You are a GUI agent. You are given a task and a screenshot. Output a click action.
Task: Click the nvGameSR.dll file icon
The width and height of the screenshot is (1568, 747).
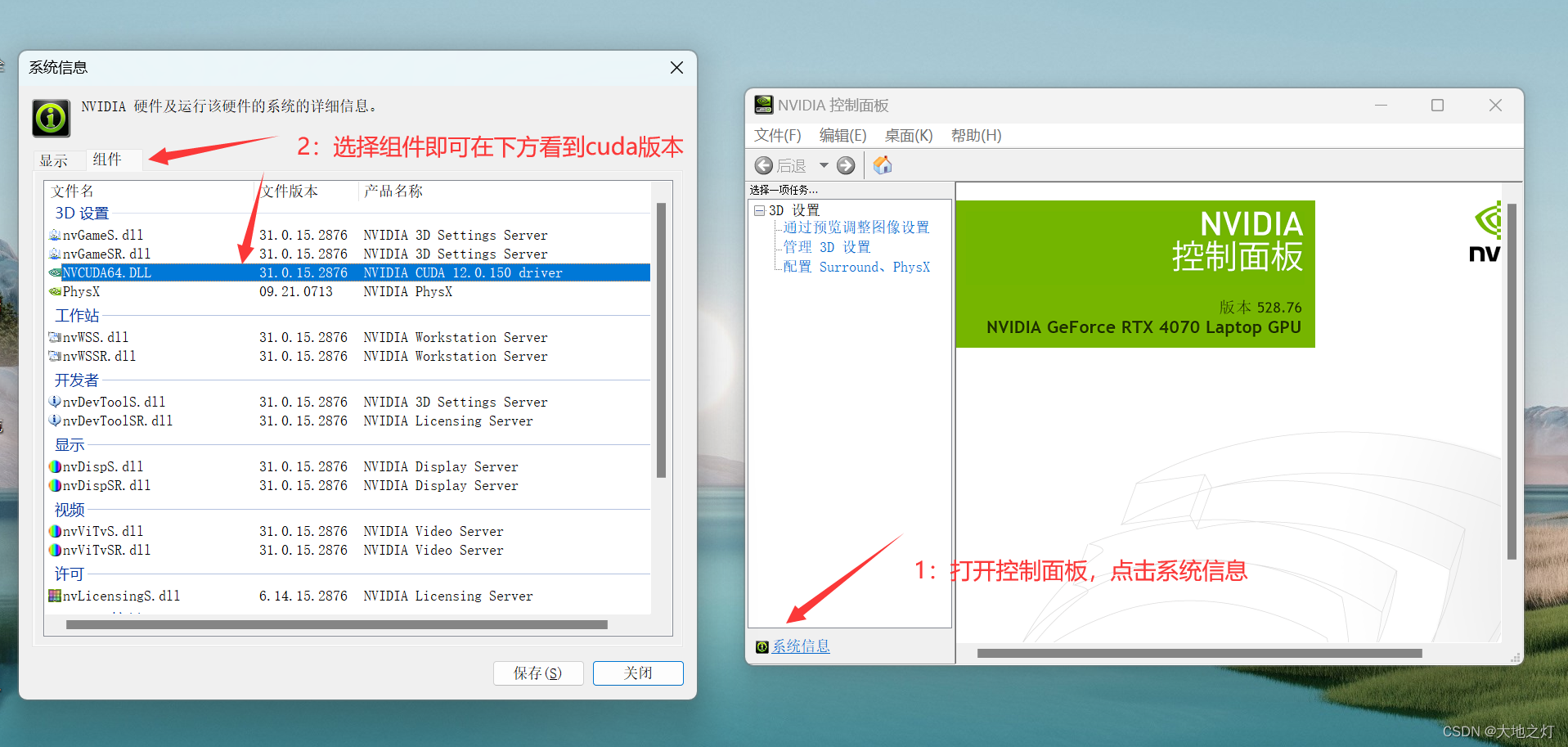(x=55, y=254)
